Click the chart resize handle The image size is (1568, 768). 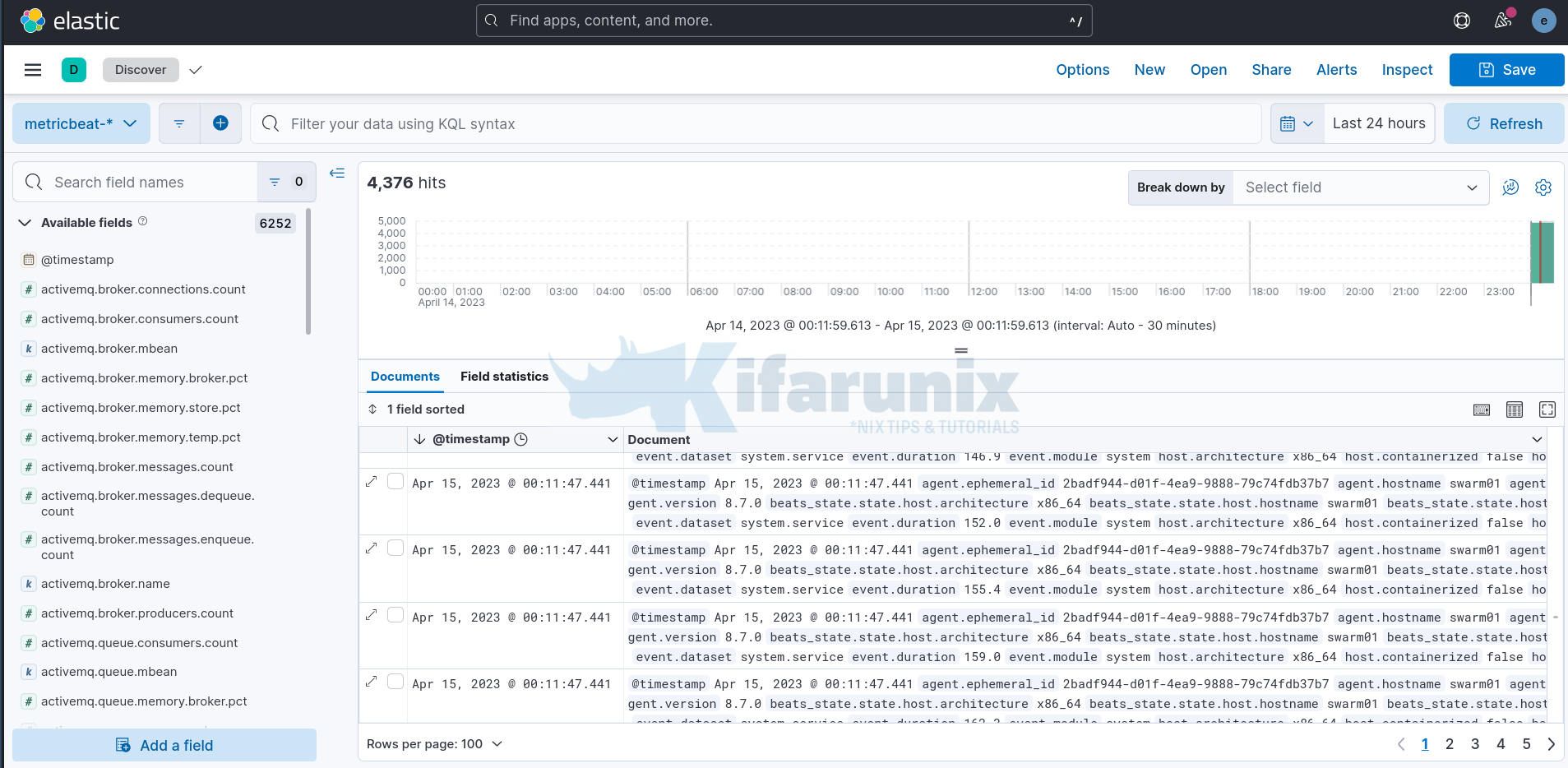(961, 351)
